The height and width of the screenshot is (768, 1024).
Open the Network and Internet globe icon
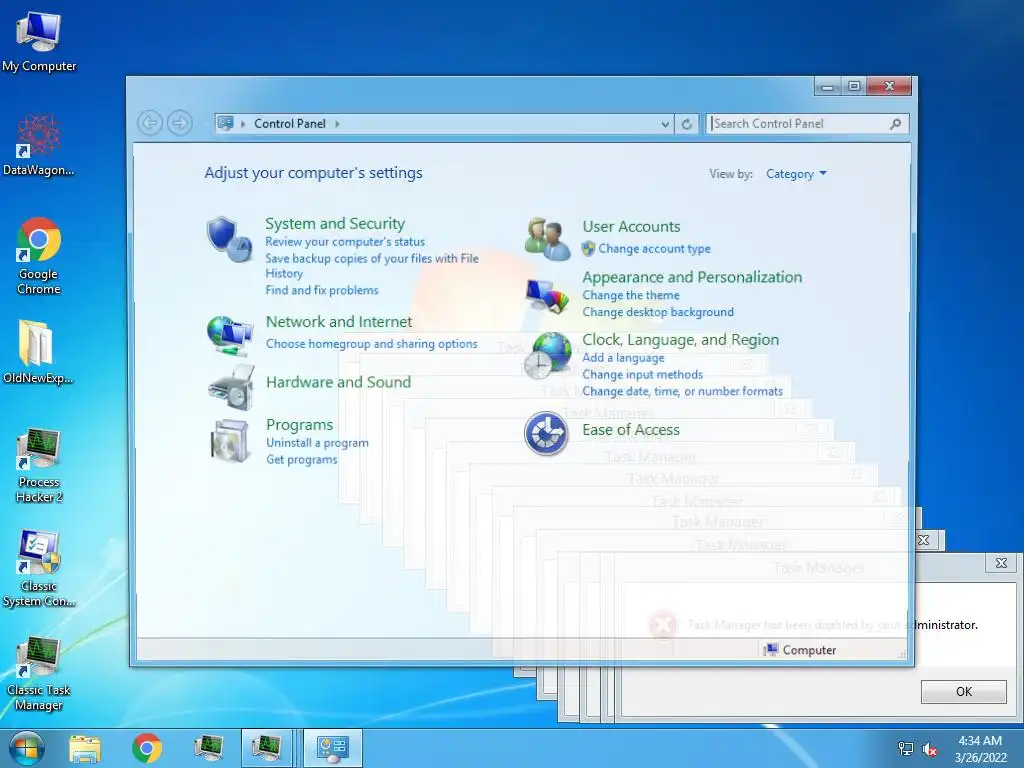point(230,336)
